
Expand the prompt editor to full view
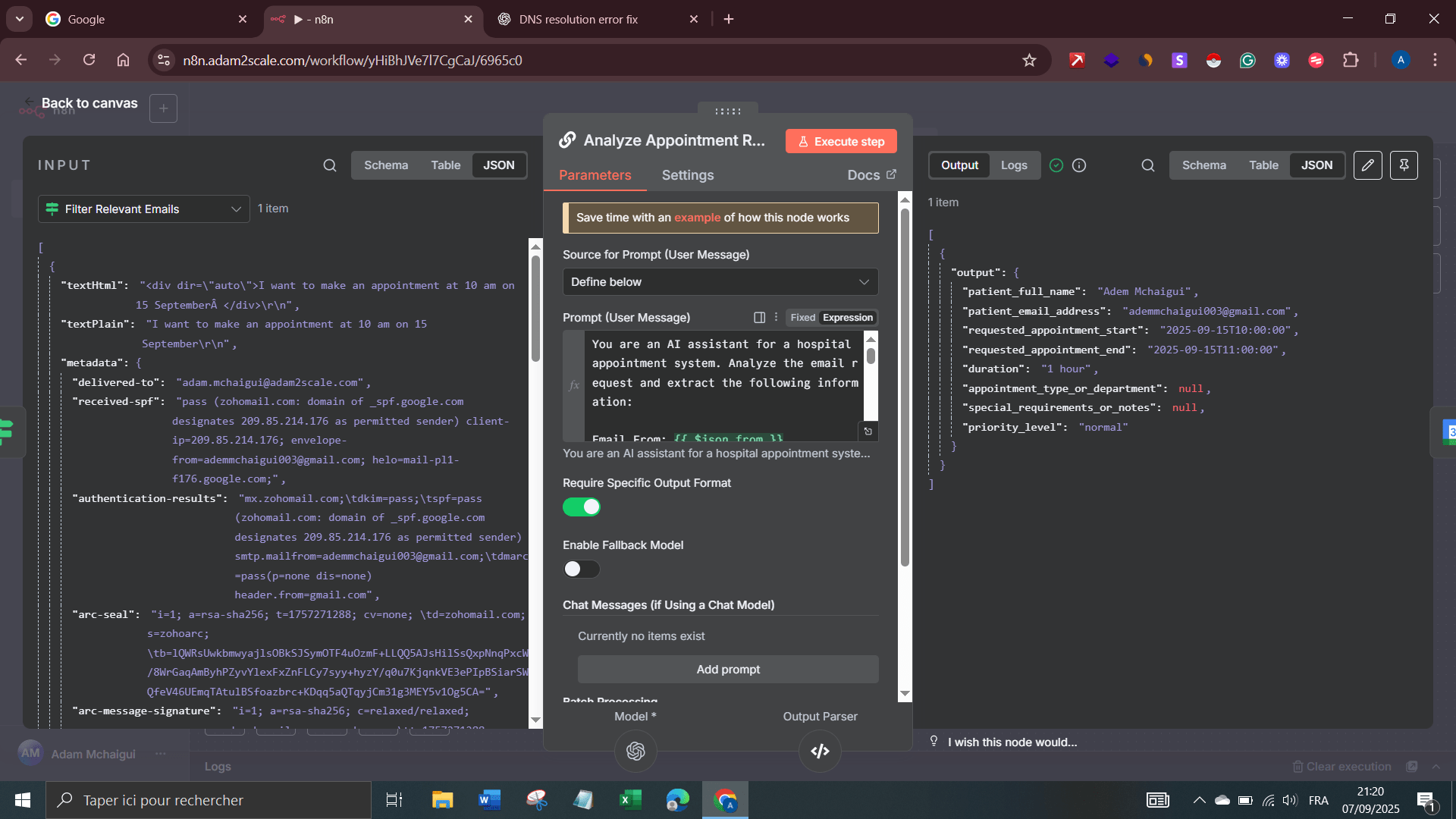coord(868,431)
